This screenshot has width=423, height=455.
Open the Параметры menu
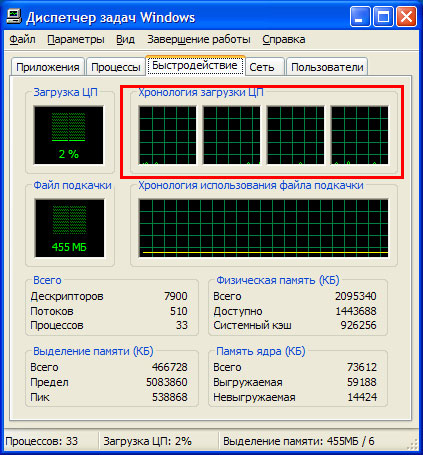(76, 39)
